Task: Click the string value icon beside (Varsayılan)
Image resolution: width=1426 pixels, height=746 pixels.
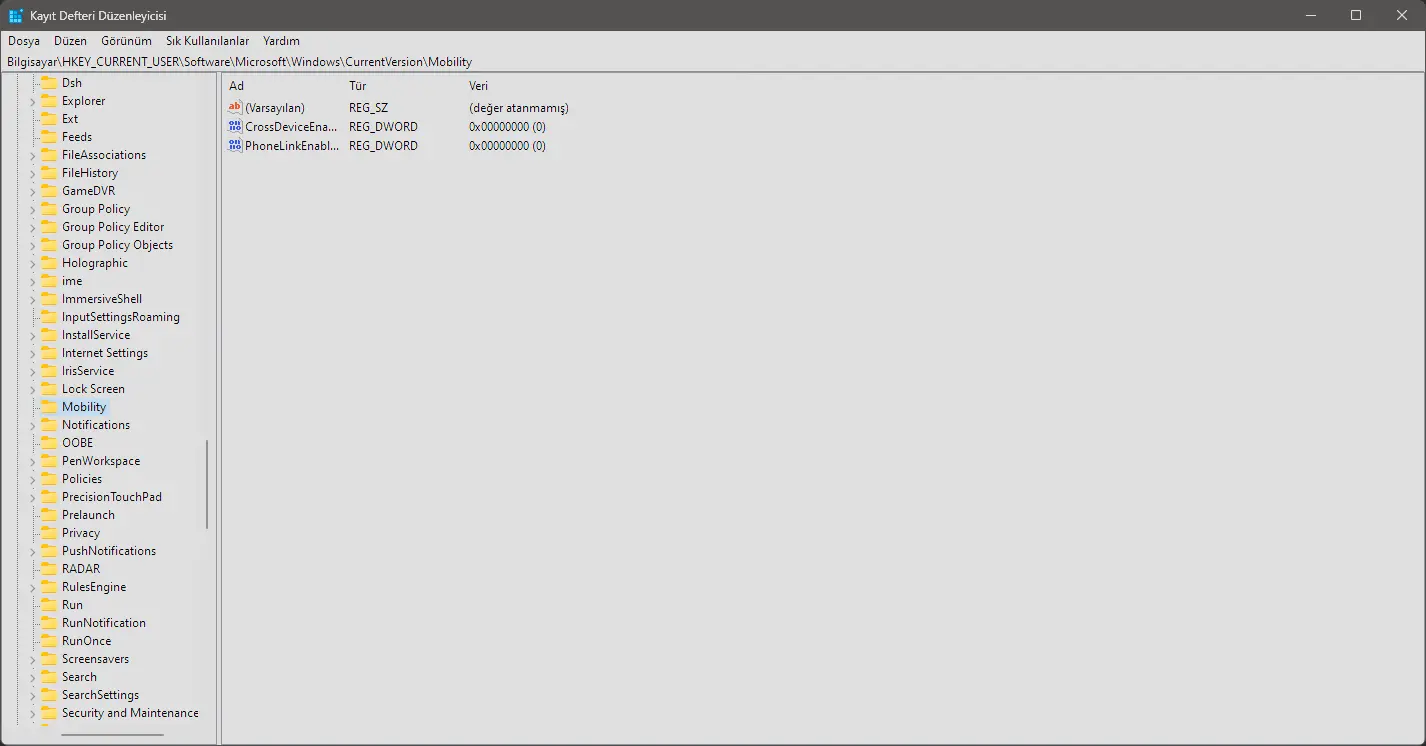Action: pyautogui.click(x=235, y=107)
